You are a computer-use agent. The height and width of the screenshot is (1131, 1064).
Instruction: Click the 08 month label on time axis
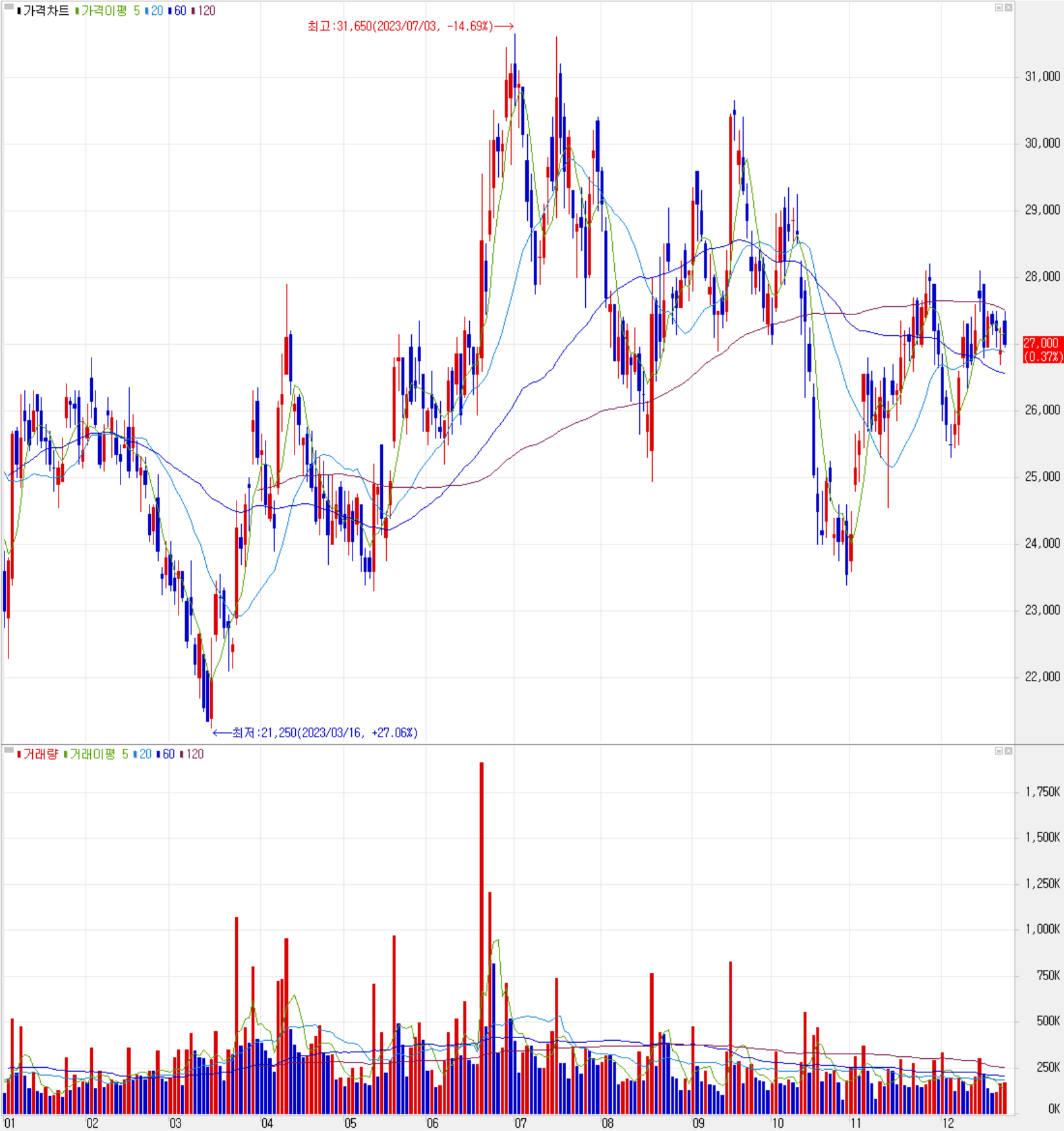(607, 1123)
